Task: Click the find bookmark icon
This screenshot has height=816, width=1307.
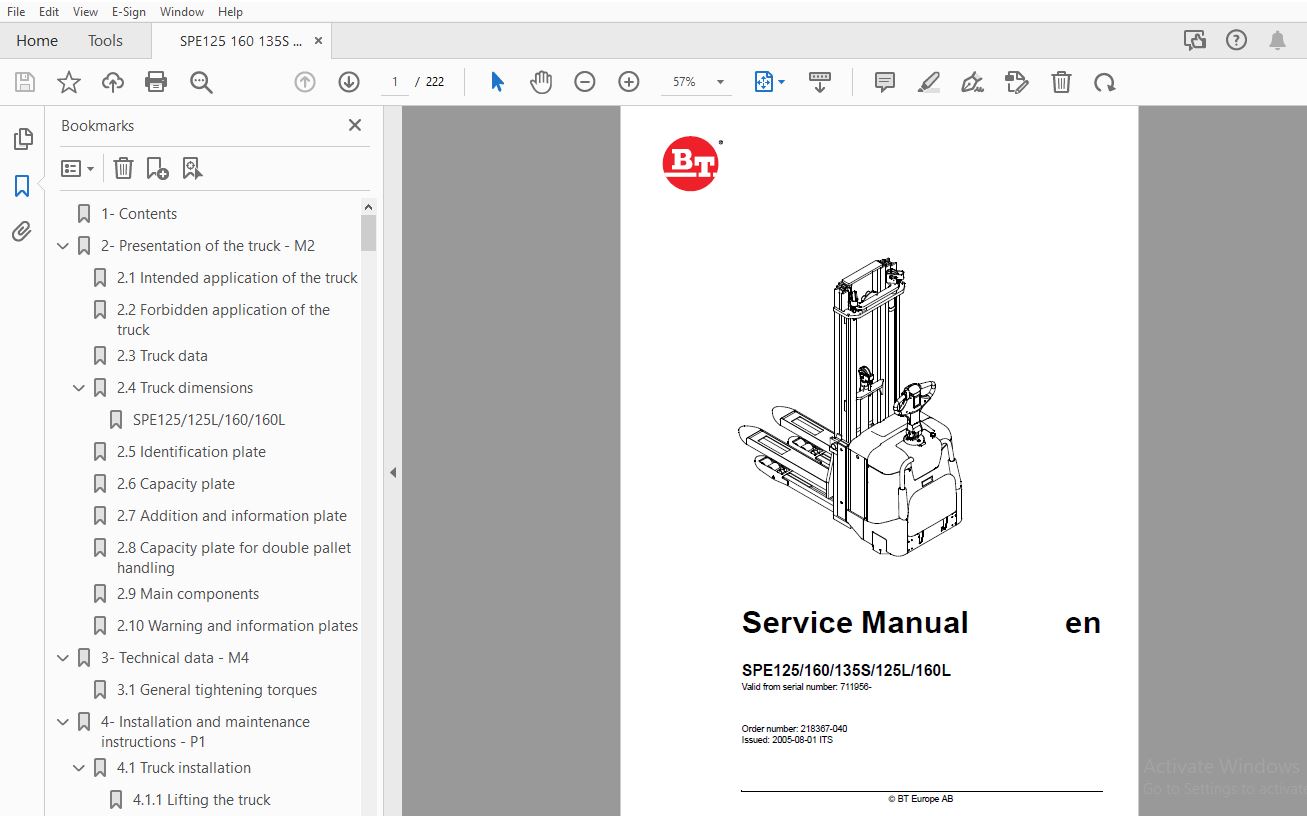Action: (x=192, y=168)
